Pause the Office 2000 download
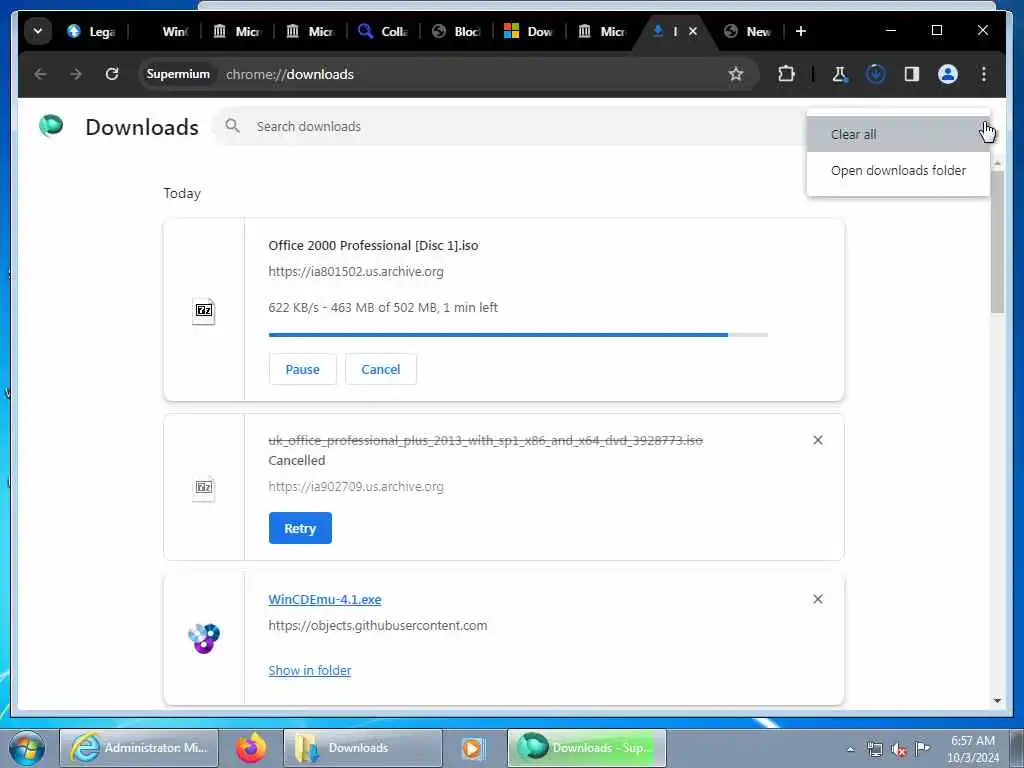Image resolution: width=1024 pixels, height=768 pixels. pyautogui.click(x=302, y=370)
